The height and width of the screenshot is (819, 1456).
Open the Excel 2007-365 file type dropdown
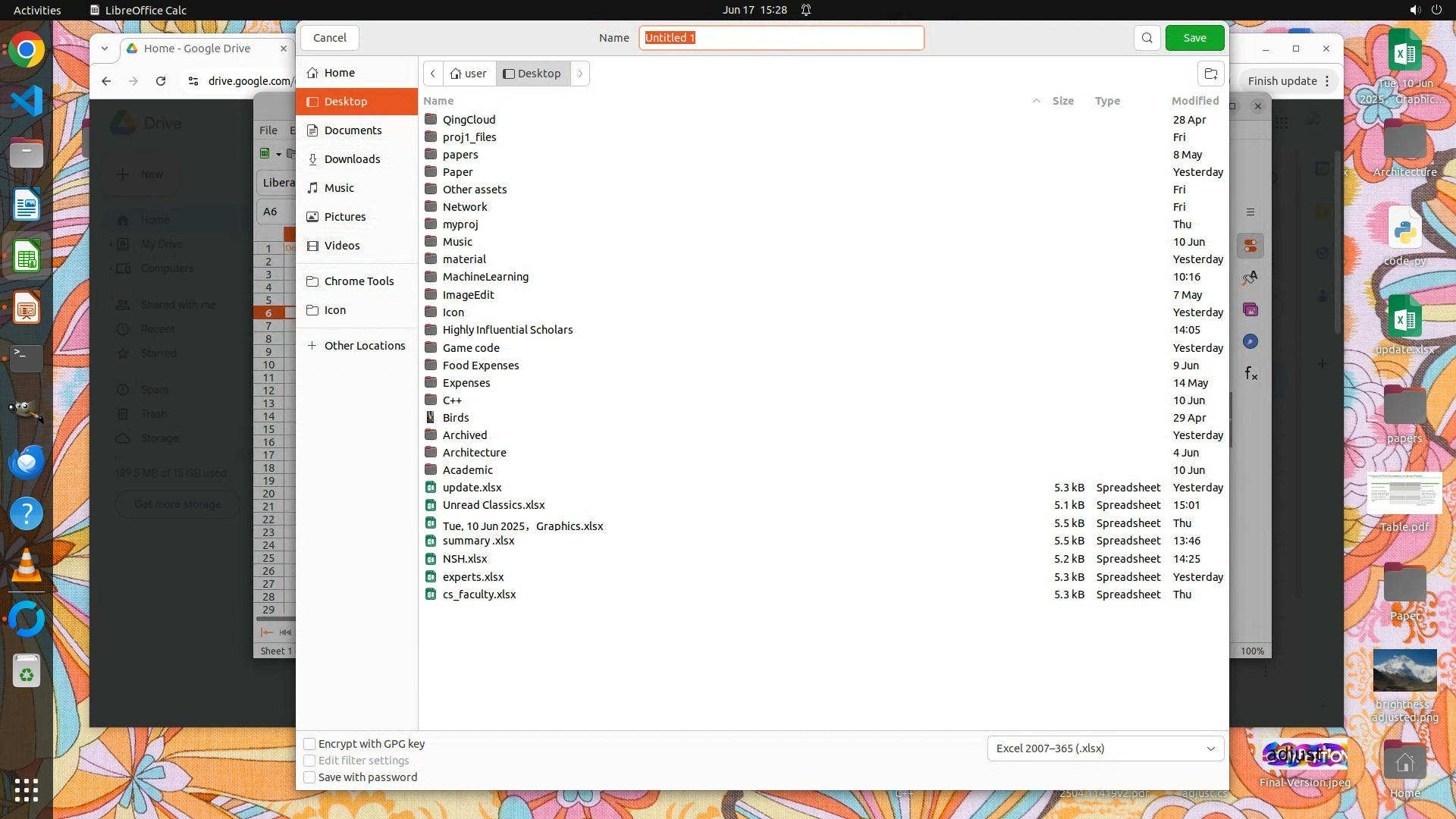click(1105, 748)
